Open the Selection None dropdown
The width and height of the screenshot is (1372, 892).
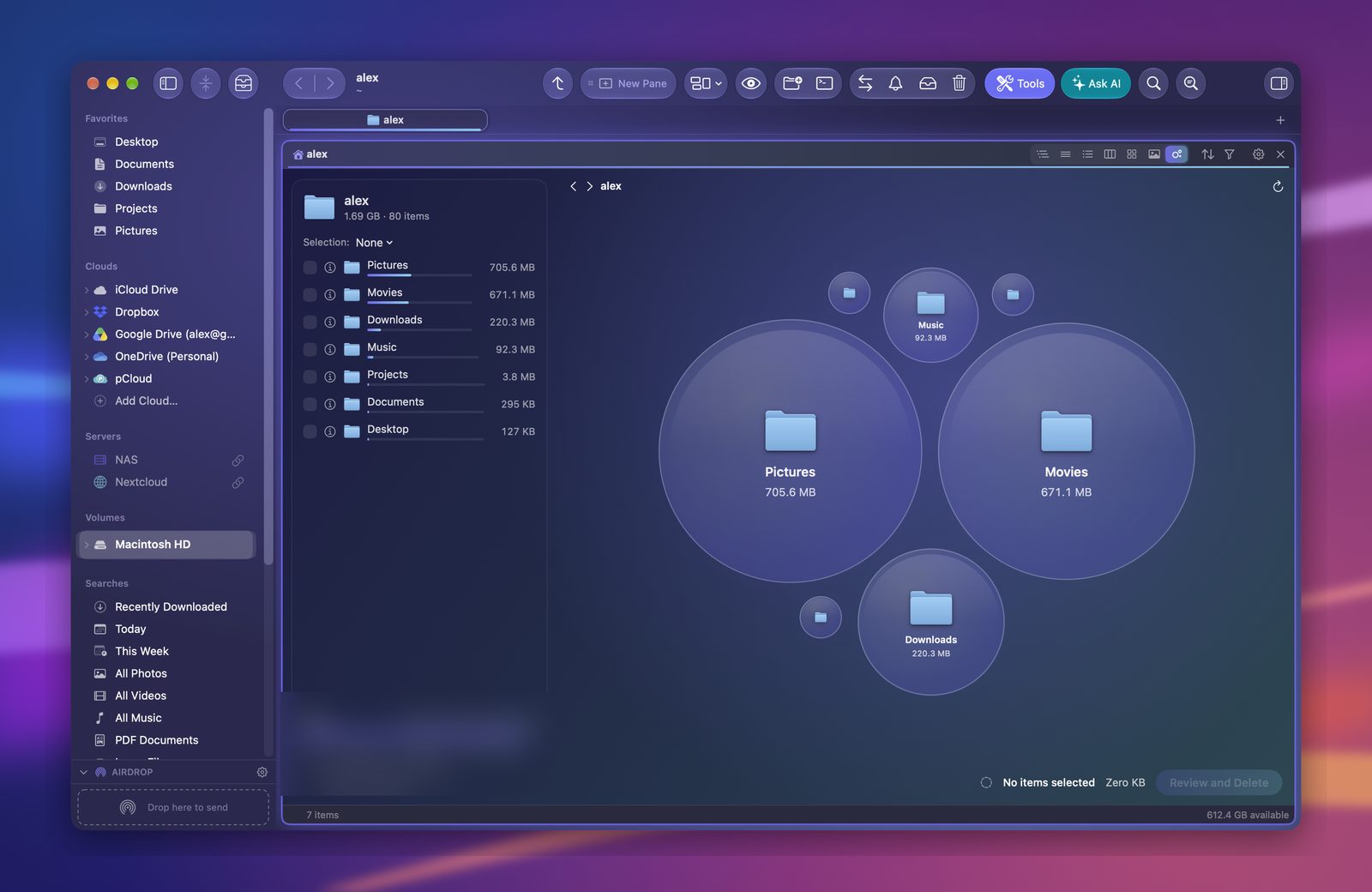tap(374, 243)
